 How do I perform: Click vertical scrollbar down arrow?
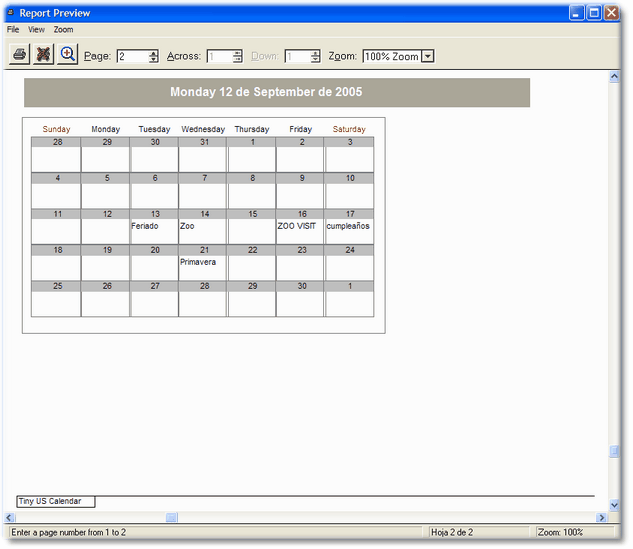[x=614, y=505]
